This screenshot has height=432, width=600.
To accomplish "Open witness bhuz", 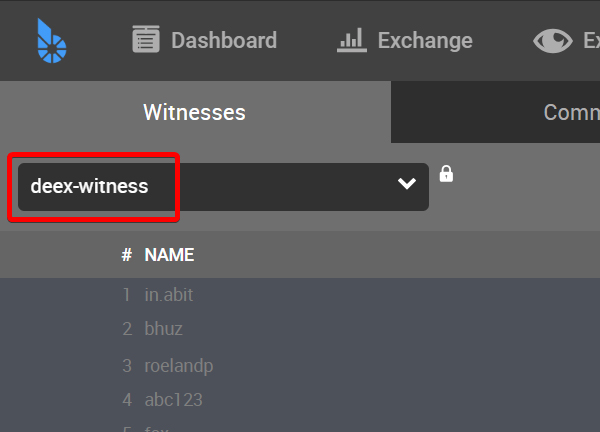I will [163, 329].
